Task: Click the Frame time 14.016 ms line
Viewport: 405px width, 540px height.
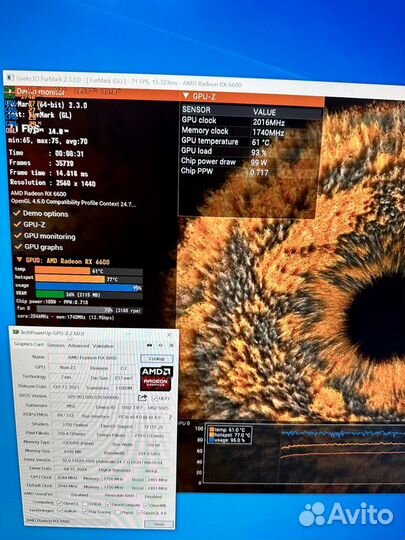Action: pos(49,173)
